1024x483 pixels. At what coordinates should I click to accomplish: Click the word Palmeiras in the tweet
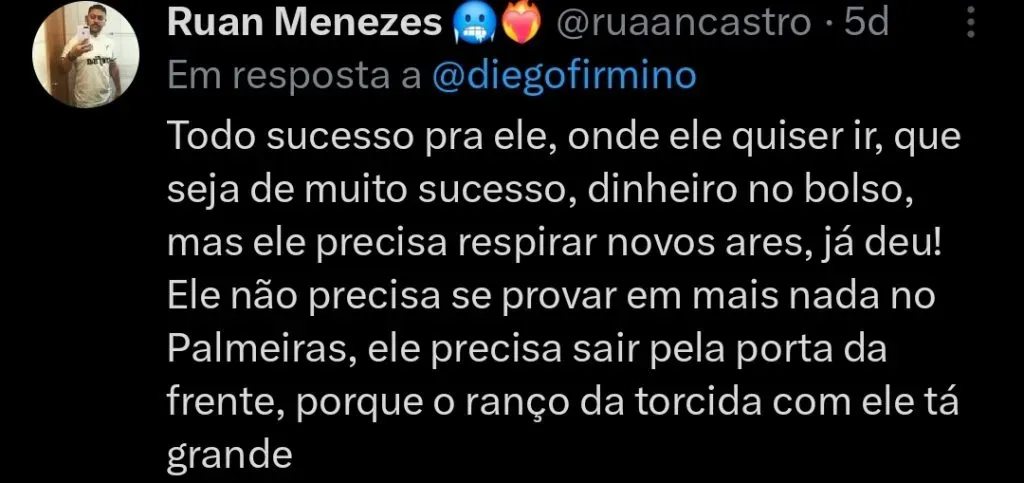tap(262, 350)
